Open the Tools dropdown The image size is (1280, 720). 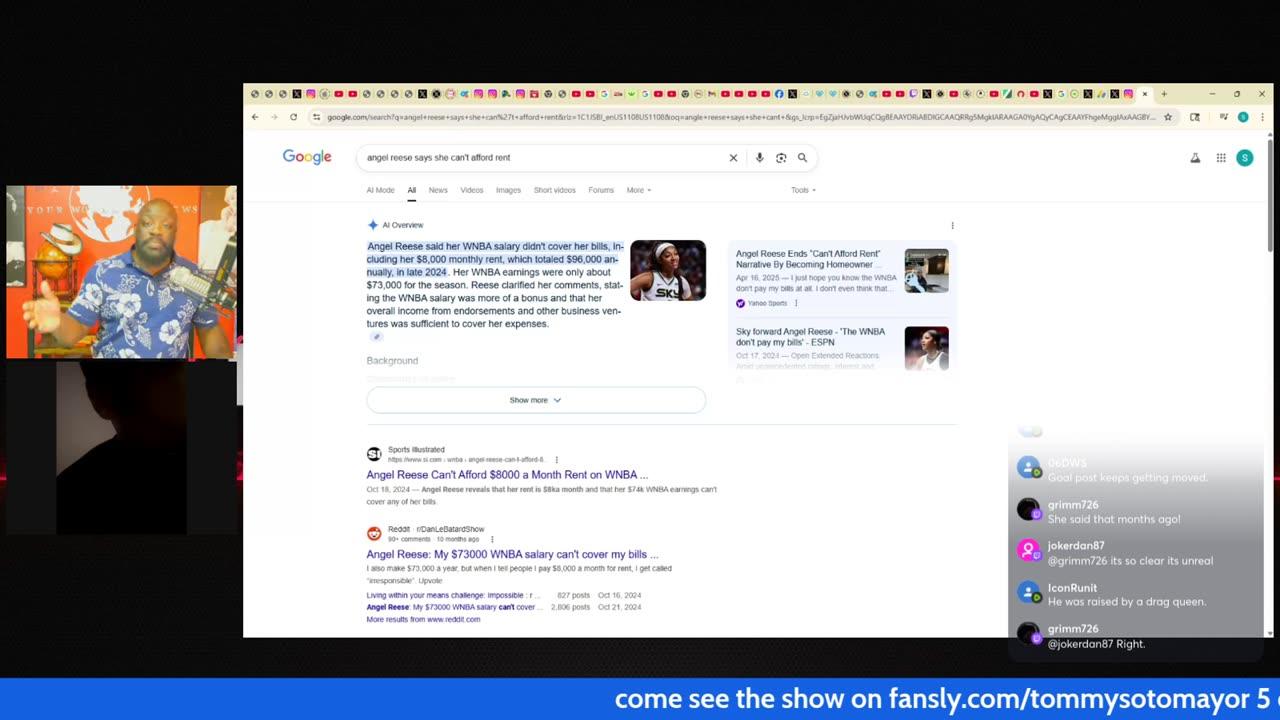pyautogui.click(x=803, y=190)
